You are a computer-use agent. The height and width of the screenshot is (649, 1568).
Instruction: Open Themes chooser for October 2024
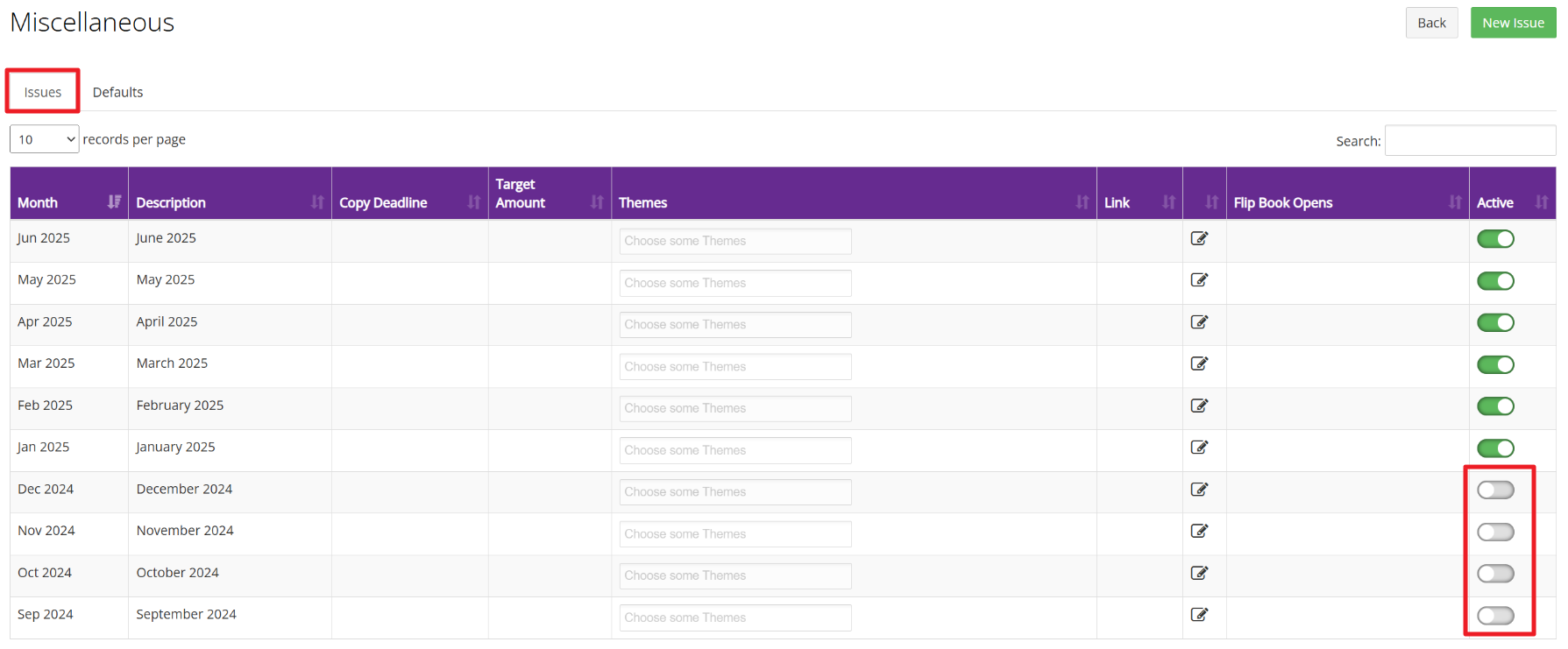(x=735, y=575)
